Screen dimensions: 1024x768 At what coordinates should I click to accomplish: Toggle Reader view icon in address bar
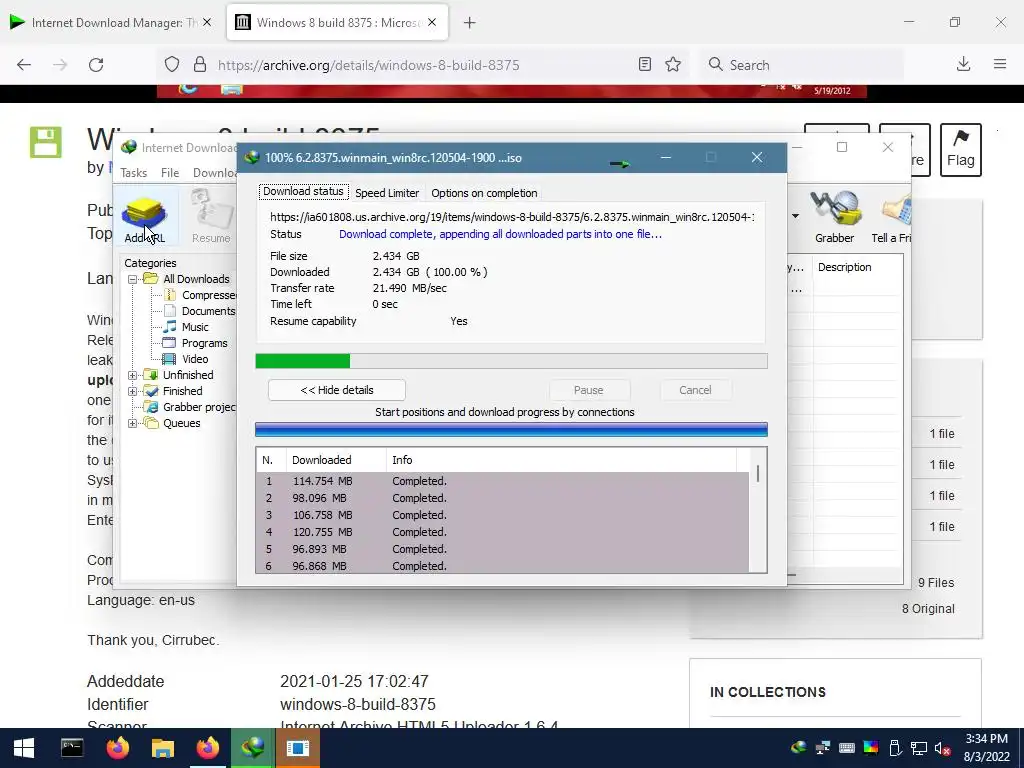(645, 64)
